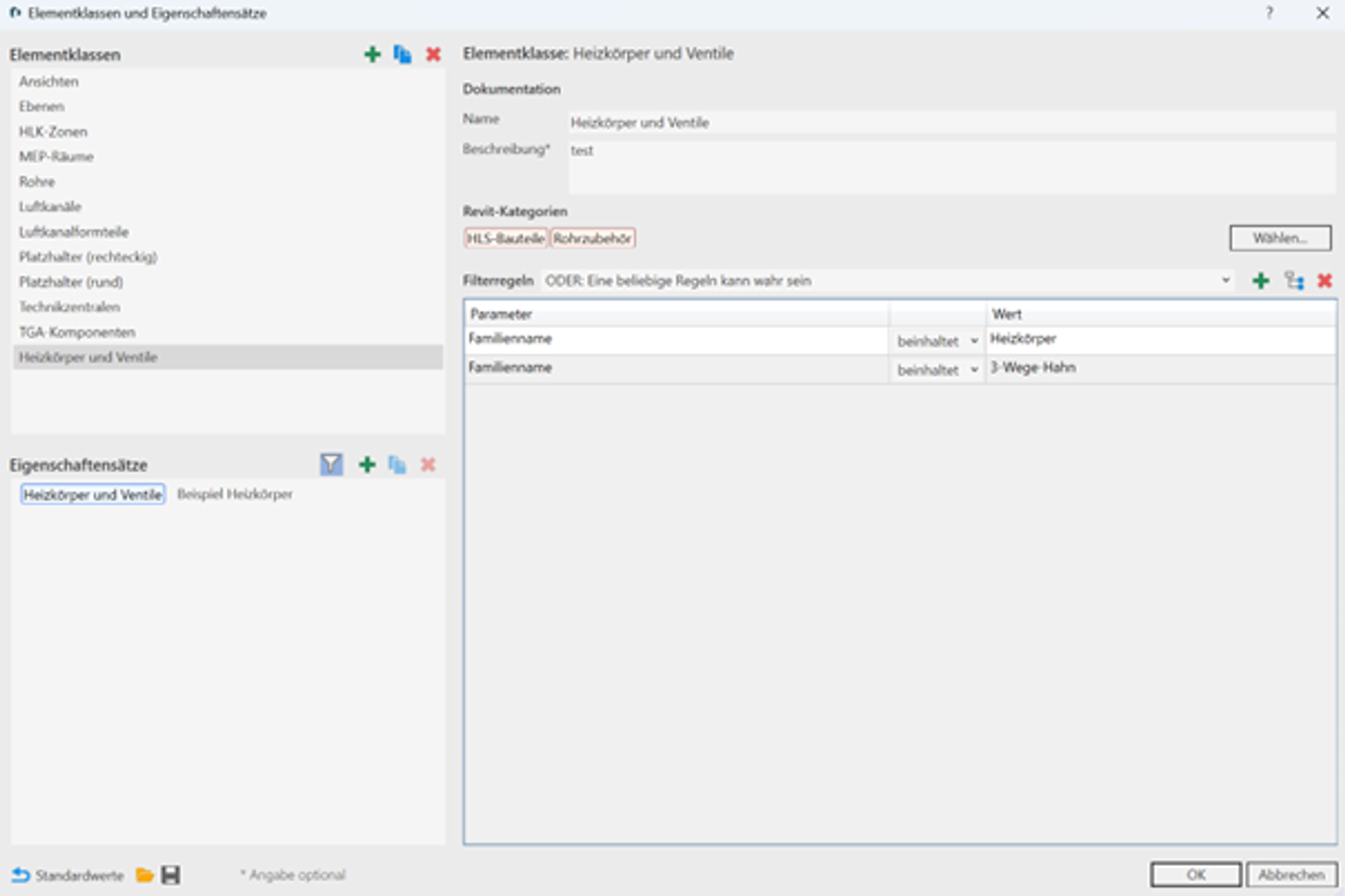Toggle the Eigenschaftensätze filter funnel icon
This screenshot has width=1345, height=896.
[x=331, y=464]
